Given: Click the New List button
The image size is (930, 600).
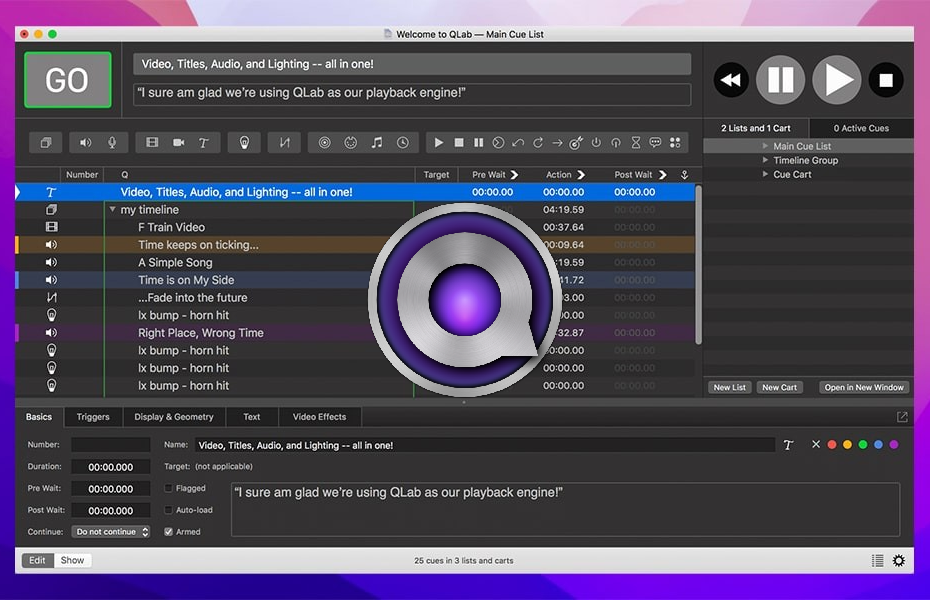Looking at the screenshot, I should click(730, 387).
